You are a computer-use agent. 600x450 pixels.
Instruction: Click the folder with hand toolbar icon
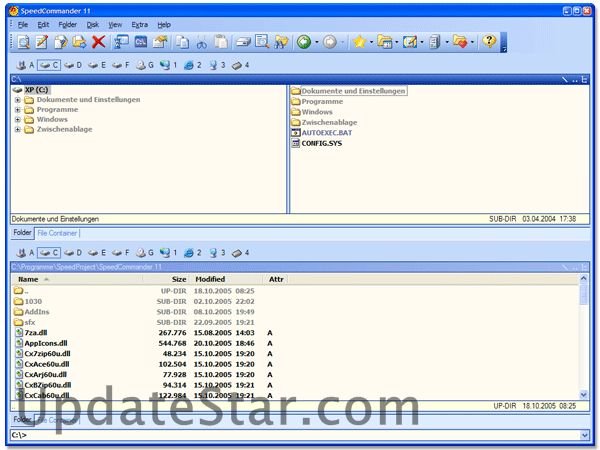click(160, 42)
